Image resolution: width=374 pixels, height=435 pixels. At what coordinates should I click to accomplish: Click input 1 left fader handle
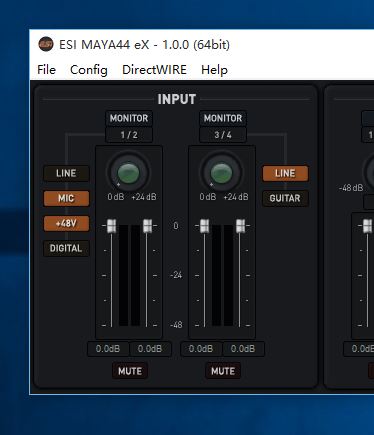click(x=111, y=226)
